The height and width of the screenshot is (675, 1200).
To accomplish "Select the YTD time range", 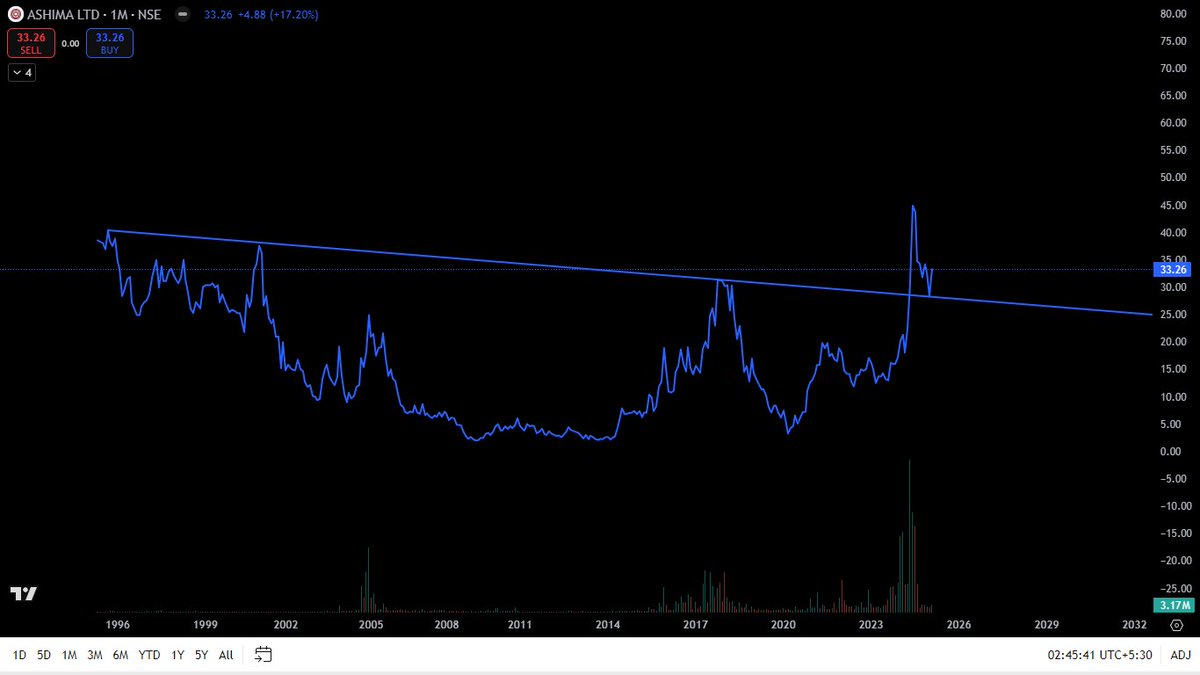I will click(x=149, y=655).
